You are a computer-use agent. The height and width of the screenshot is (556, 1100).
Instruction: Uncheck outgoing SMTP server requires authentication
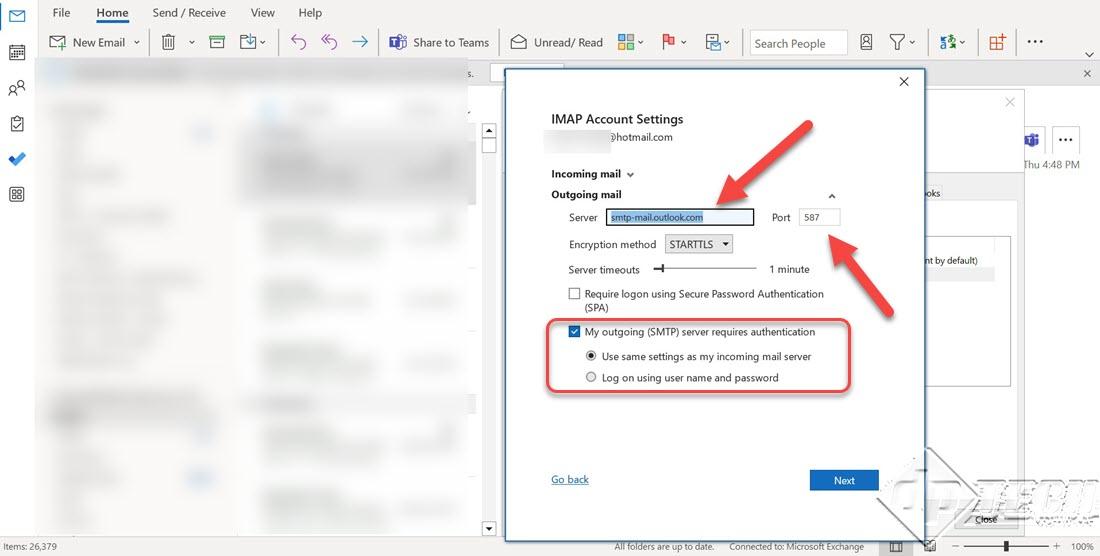pos(575,332)
